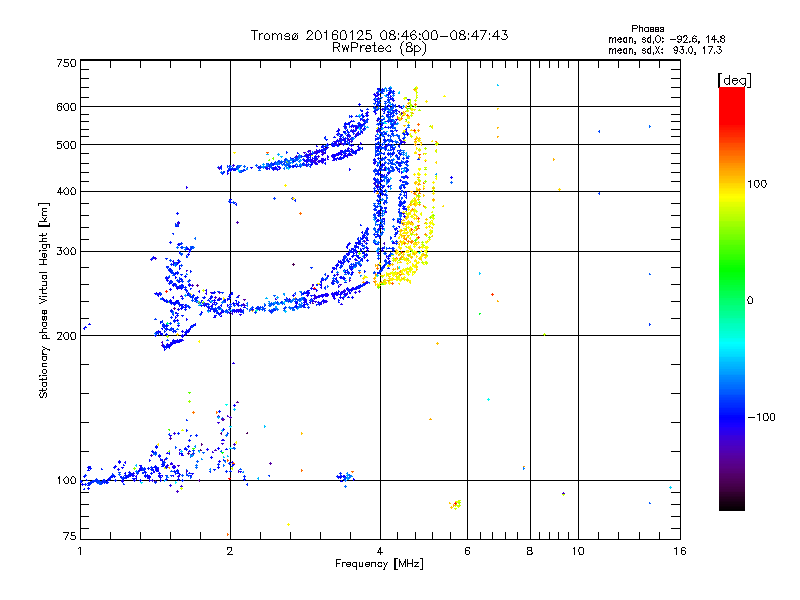Click the '750' y-axis tick label
Viewport: 800px width, 600px height.
click(x=66, y=63)
